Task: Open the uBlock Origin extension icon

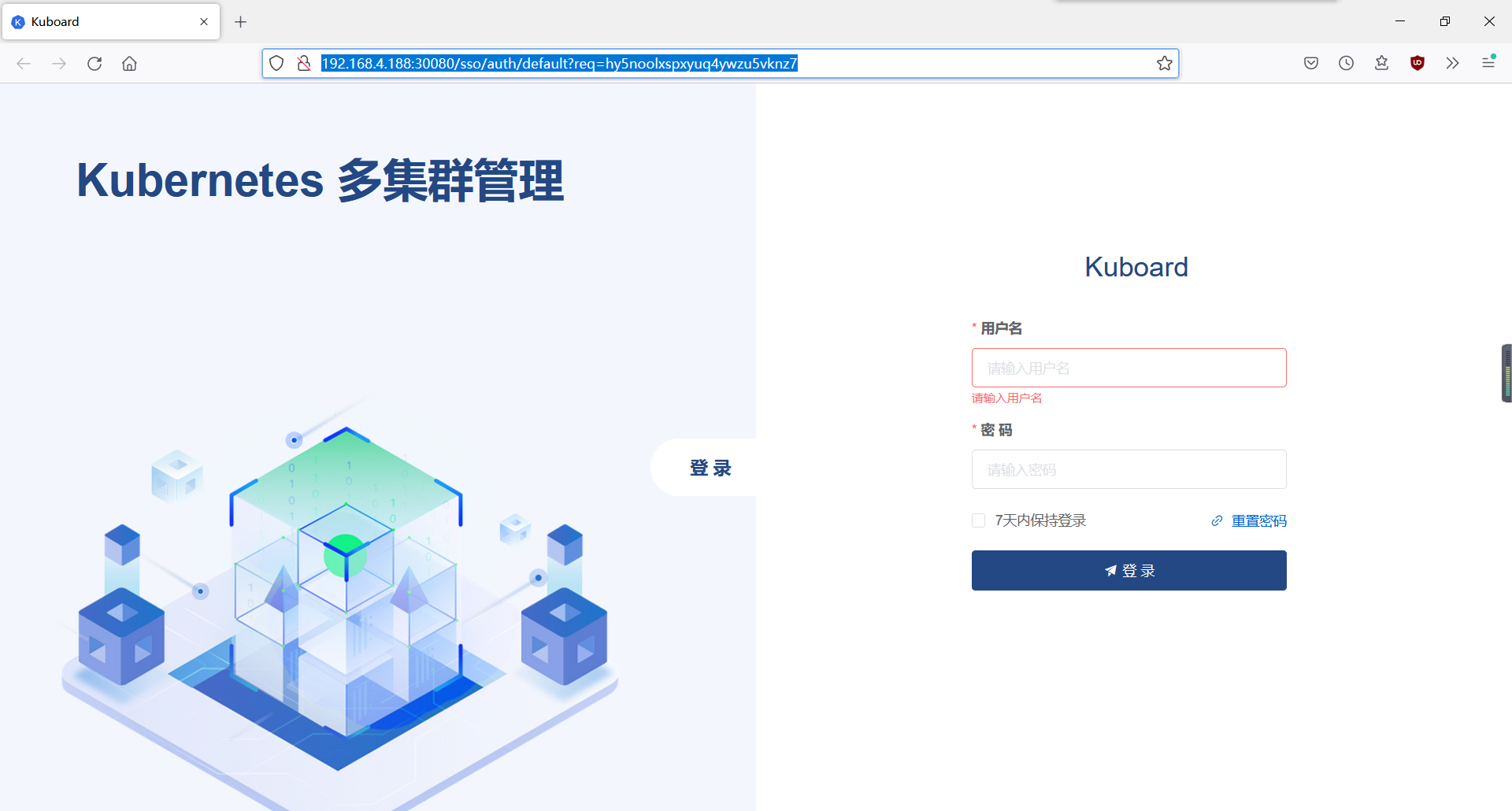Action: click(1417, 64)
